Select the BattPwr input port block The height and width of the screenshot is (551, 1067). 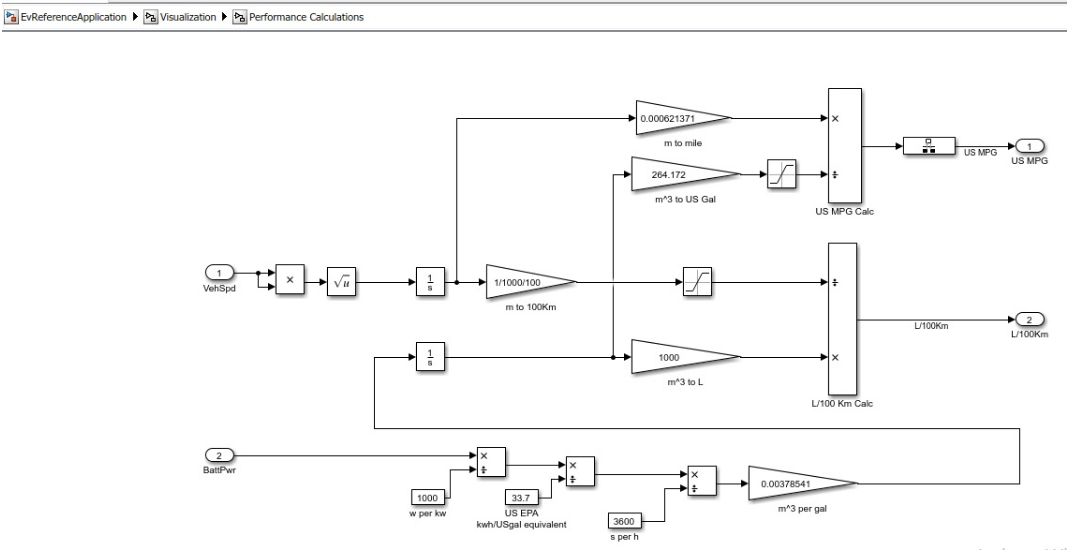coord(219,455)
